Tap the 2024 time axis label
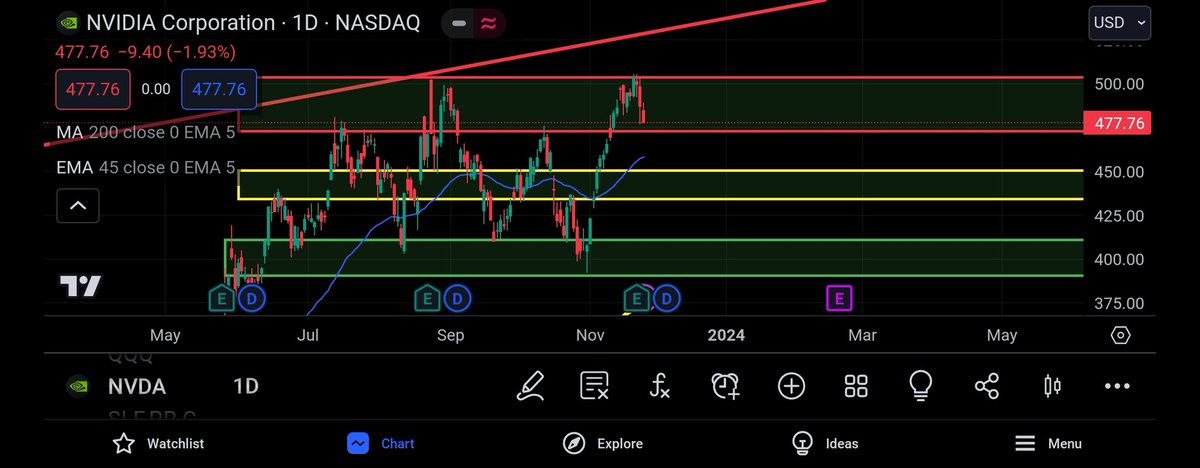Screen dimensions: 1200x468 click(725, 336)
